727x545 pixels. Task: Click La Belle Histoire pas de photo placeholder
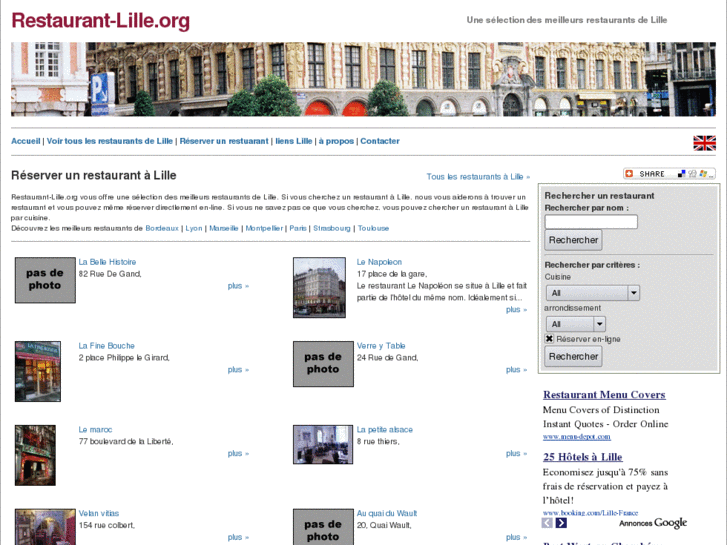click(45, 280)
